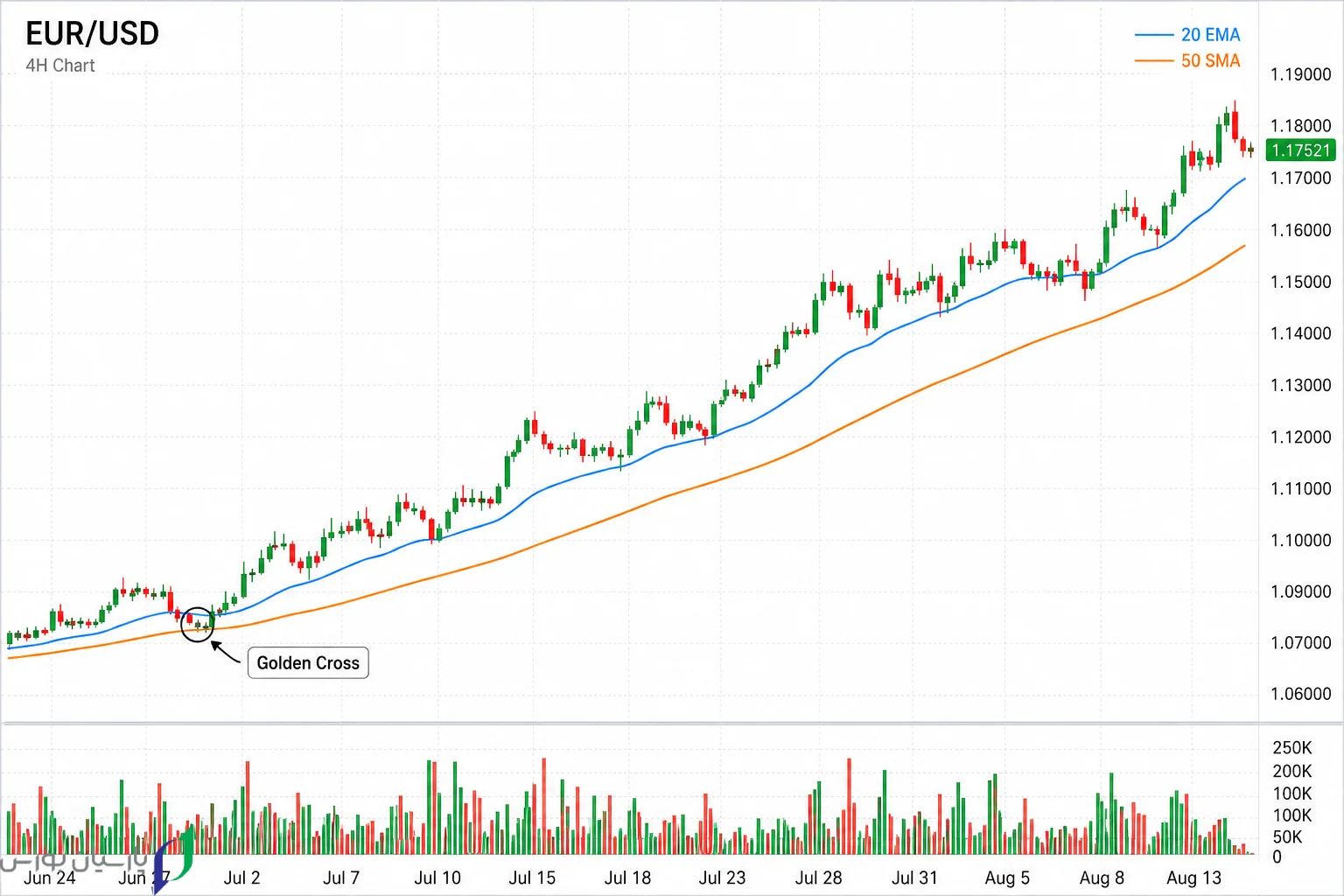Click the Golden Cross annotation label
The height and width of the screenshot is (896, 1344).
(308, 662)
